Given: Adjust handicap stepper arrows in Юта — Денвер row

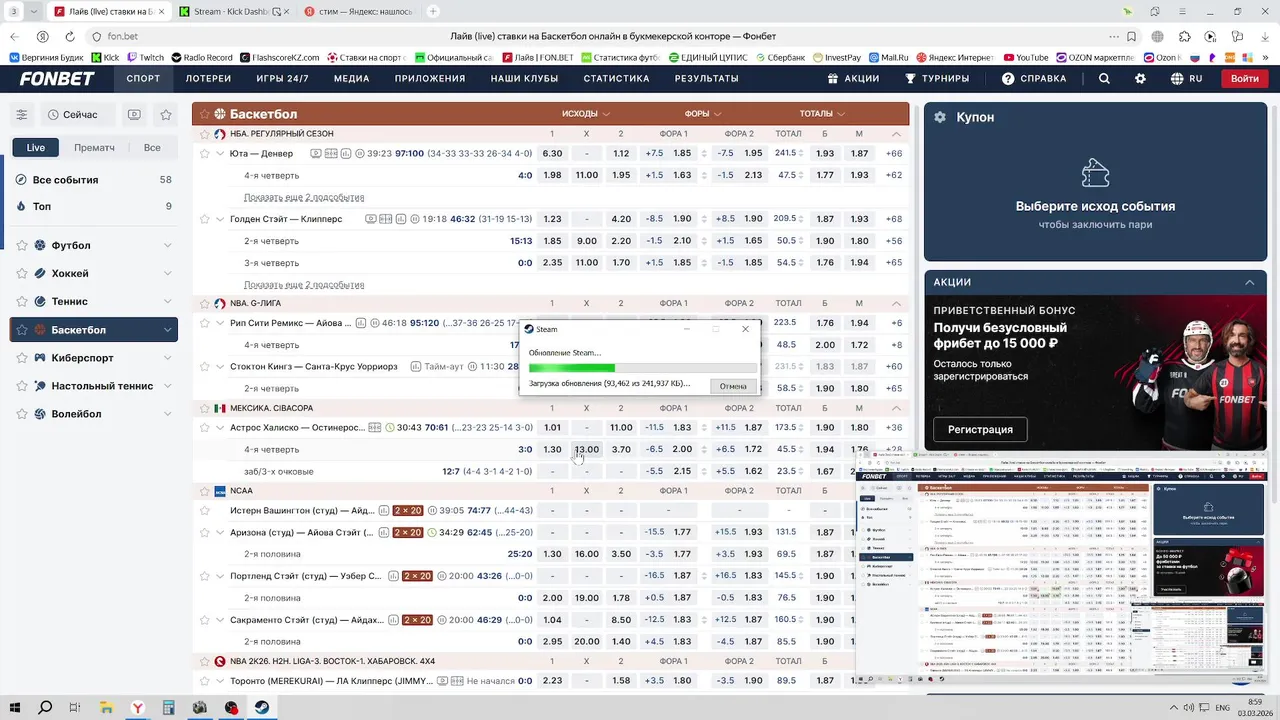Looking at the screenshot, I should point(704,154).
